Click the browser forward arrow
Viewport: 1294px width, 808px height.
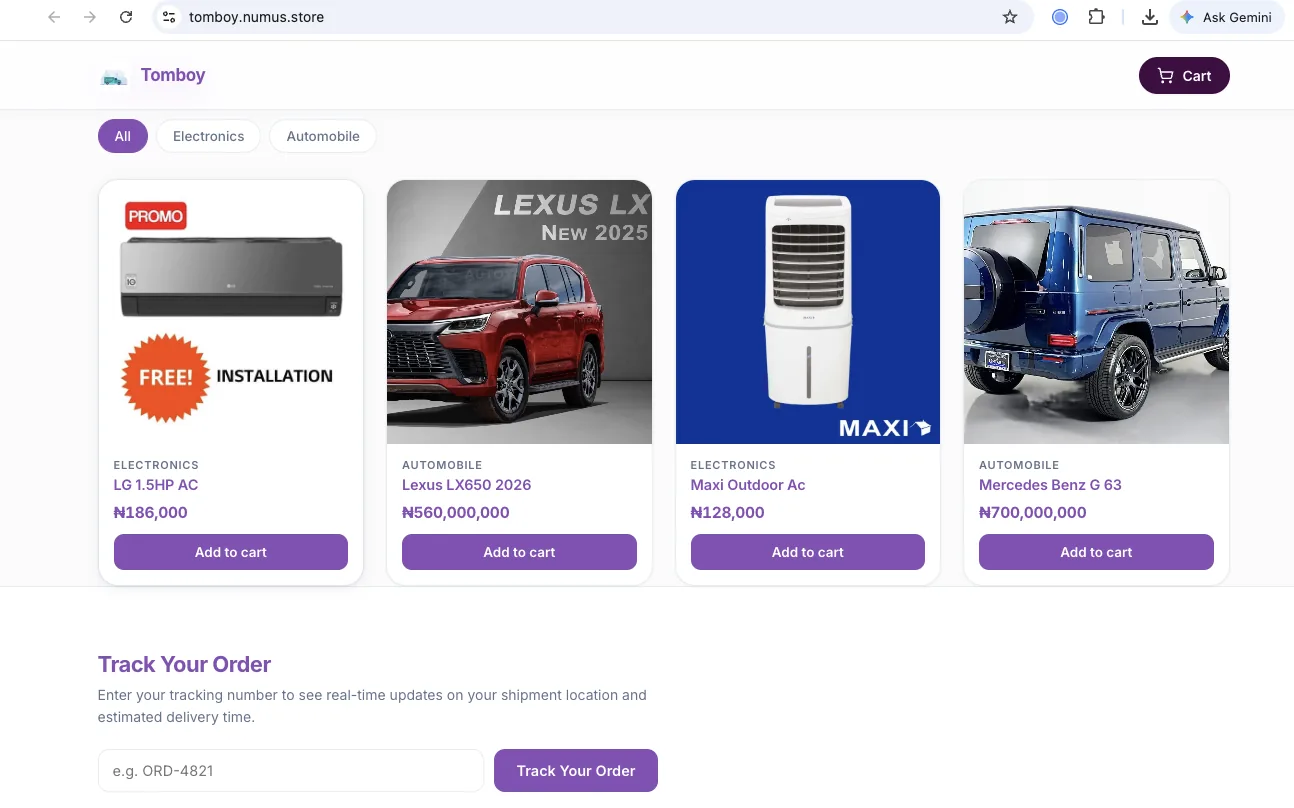pos(90,17)
